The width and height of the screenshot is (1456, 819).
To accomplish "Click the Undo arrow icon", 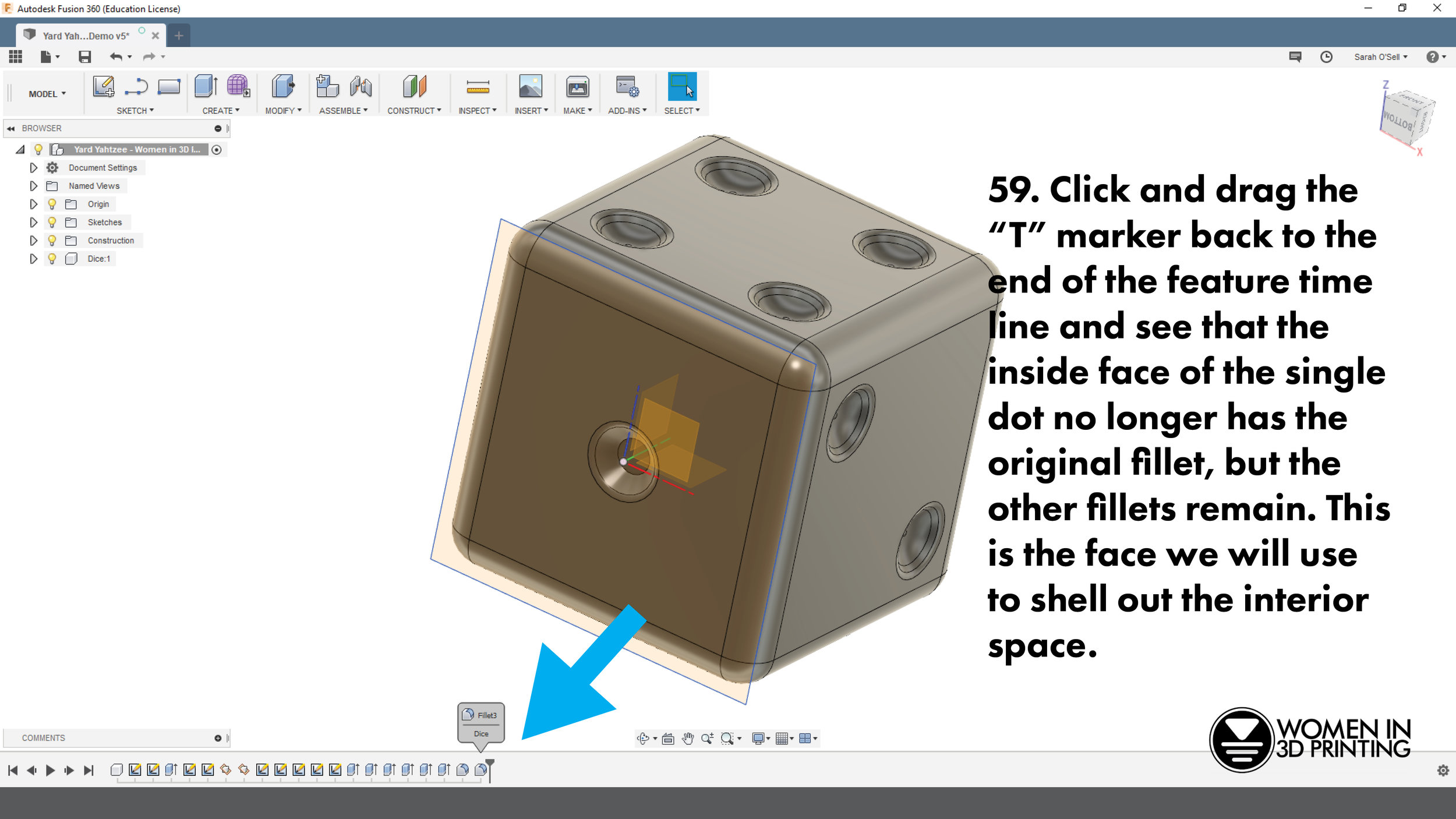I will 117,57.
